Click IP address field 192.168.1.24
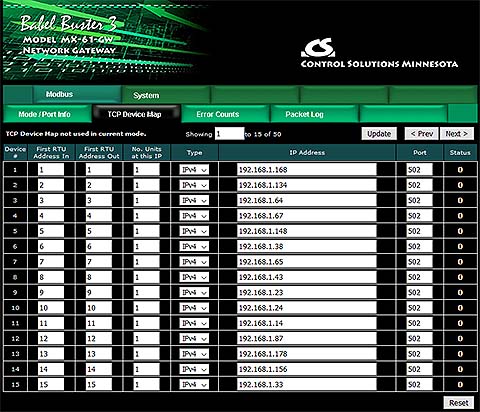 tap(307, 308)
